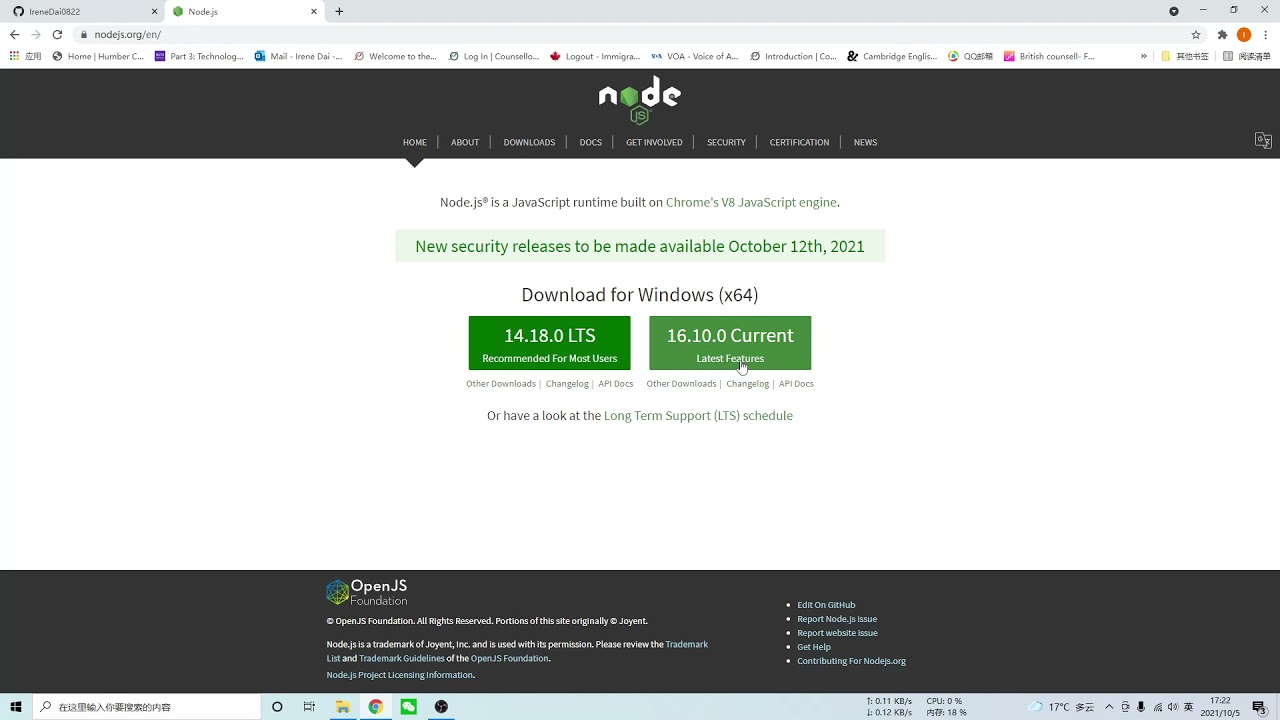Viewport: 1280px width, 720px height.
Task: Open Task View on the taskbar
Action: click(309, 707)
